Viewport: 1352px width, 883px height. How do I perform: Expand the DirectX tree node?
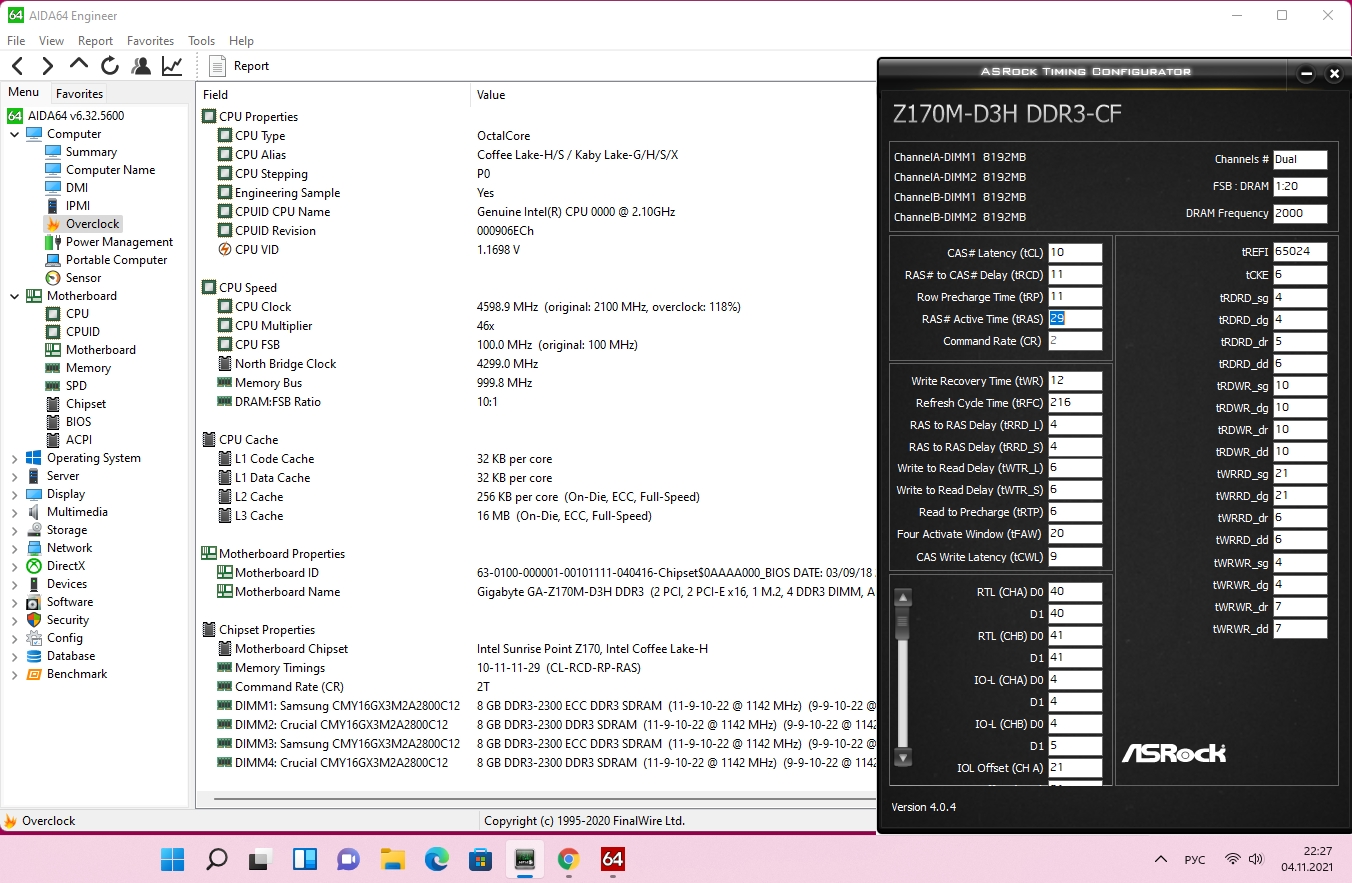(14, 566)
